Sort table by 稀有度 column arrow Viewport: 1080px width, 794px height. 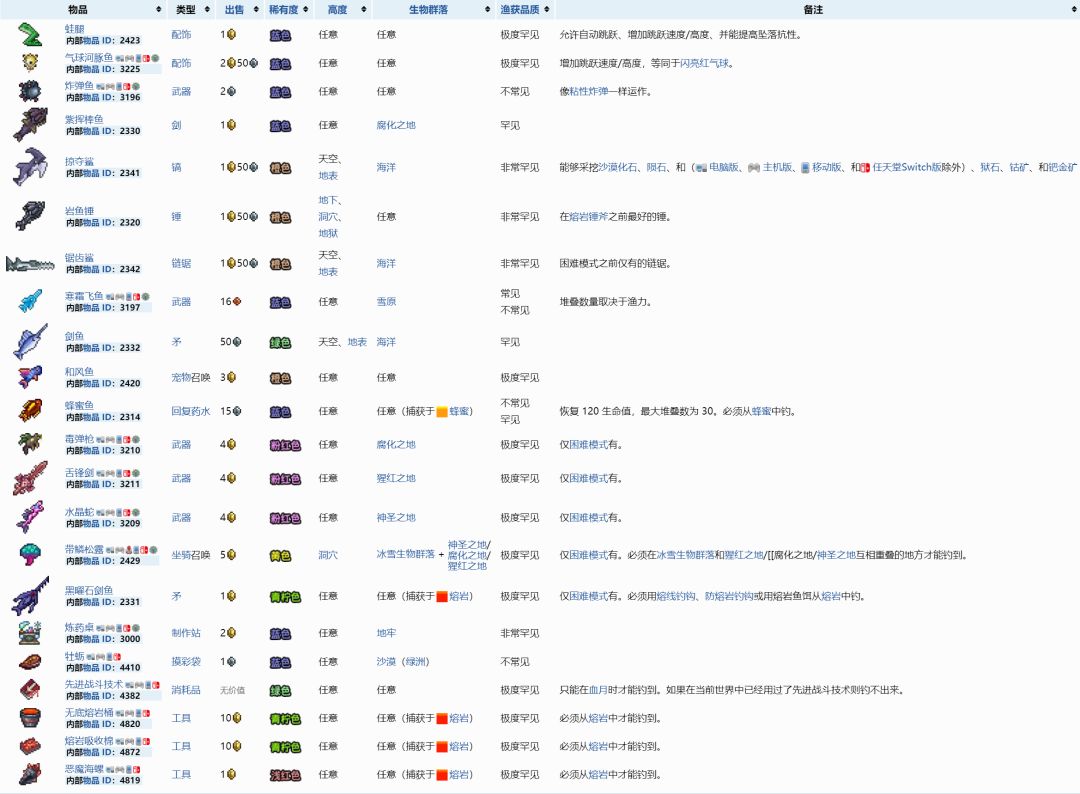305,10
